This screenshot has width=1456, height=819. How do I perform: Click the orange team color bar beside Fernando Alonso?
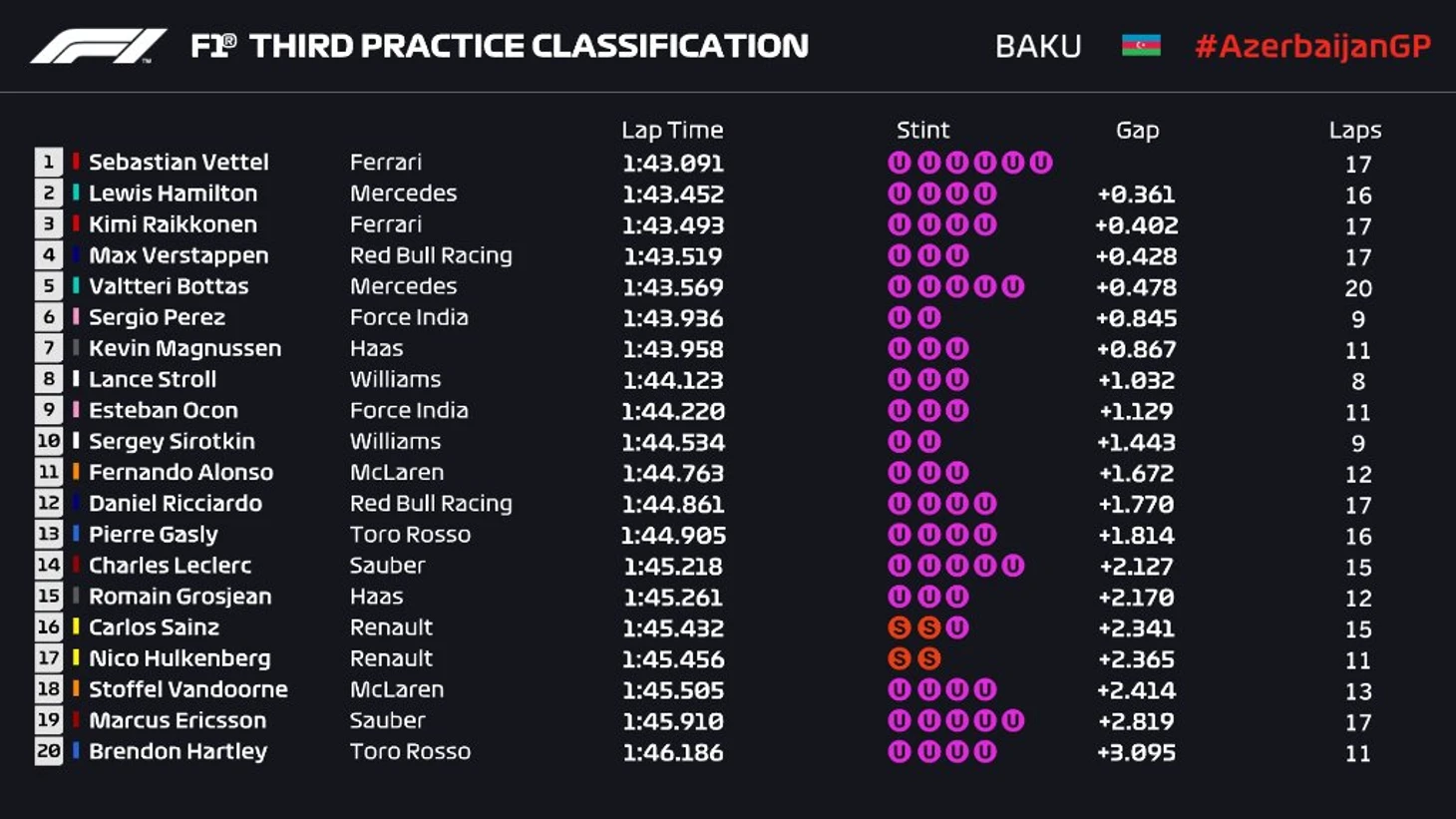point(76,472)
